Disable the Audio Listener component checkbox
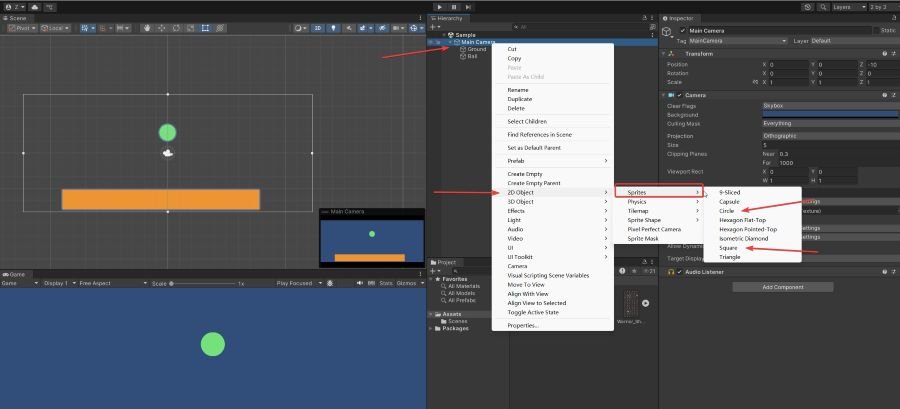The image size is (900, 409). click(680, 272)
